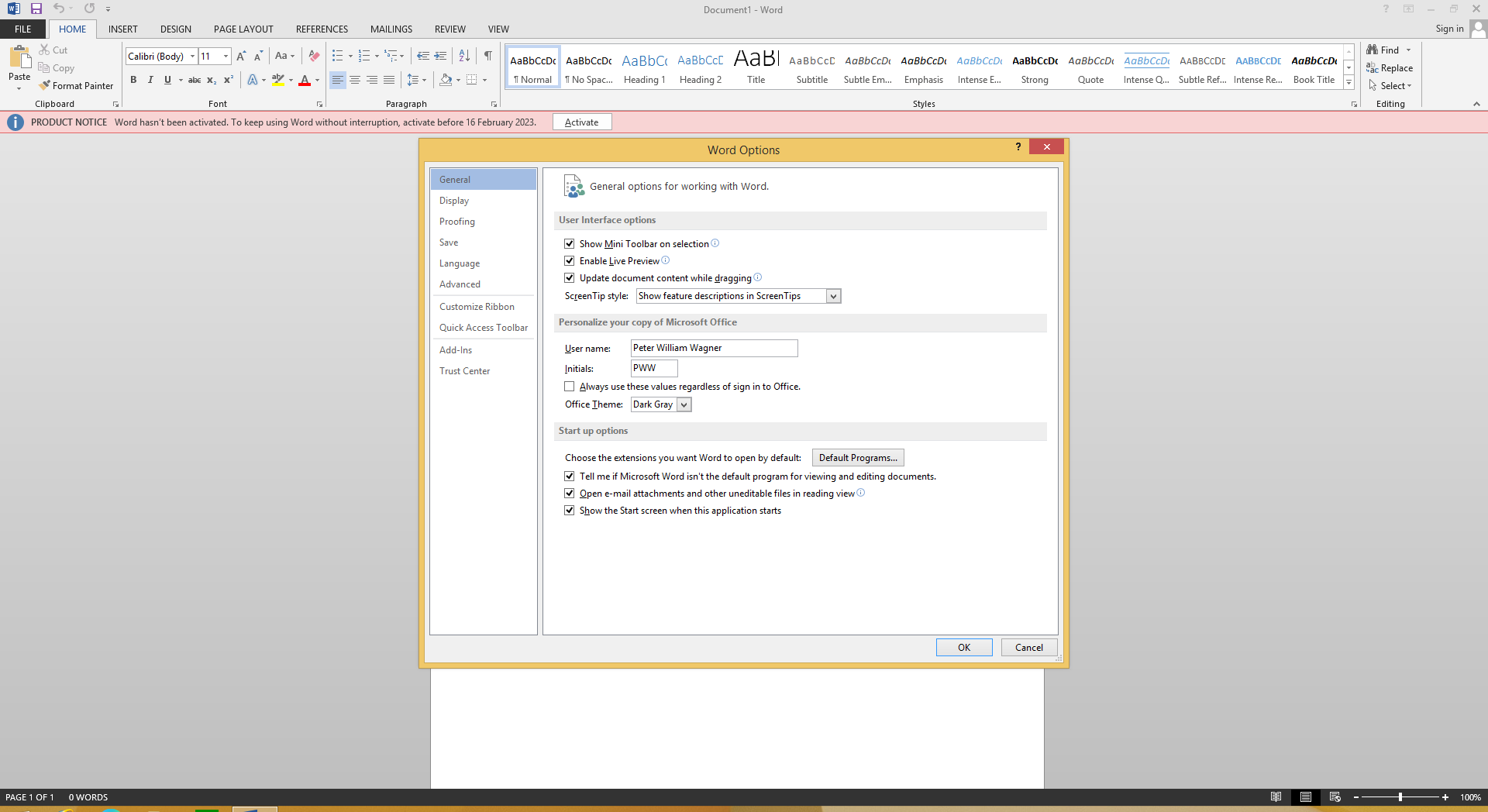Open the Office Theme dropdown

coord(684,404)
